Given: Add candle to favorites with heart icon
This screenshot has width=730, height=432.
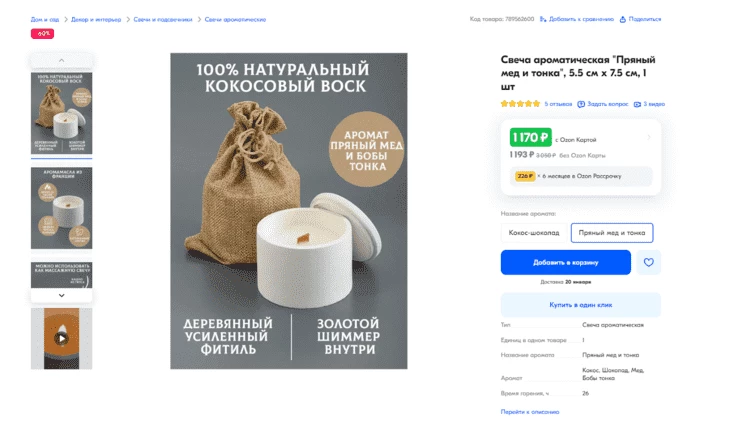Looking at the screenshot, I should click(648, 262).
